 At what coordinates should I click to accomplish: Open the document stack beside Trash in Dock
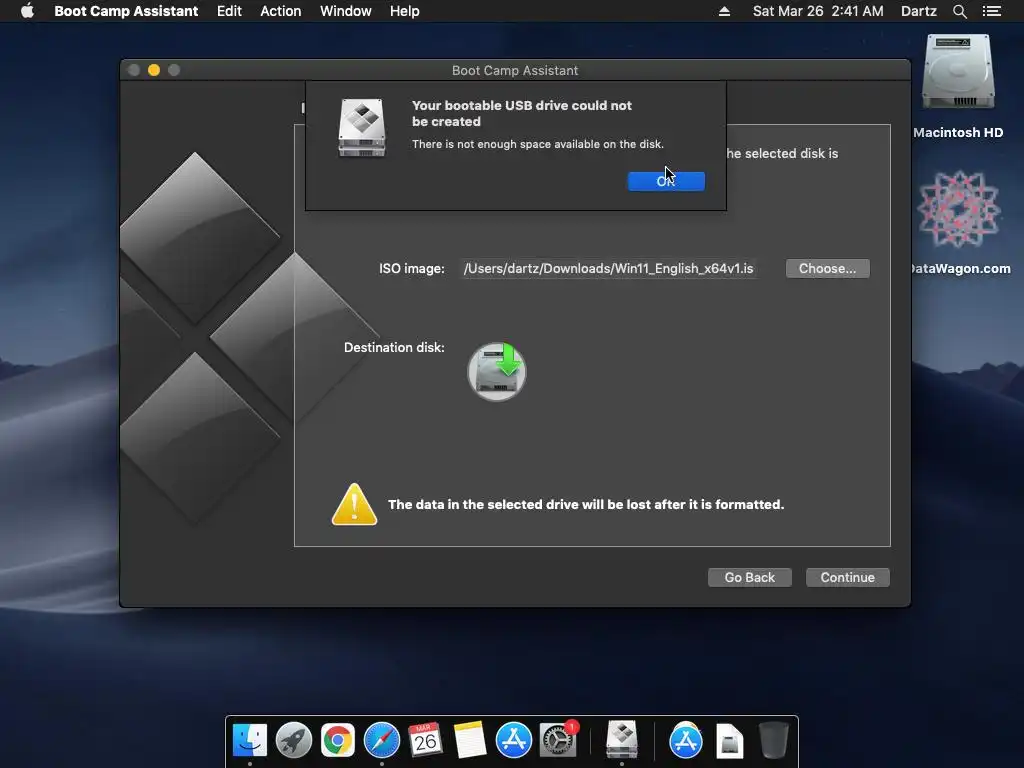[x=729, y=741]
